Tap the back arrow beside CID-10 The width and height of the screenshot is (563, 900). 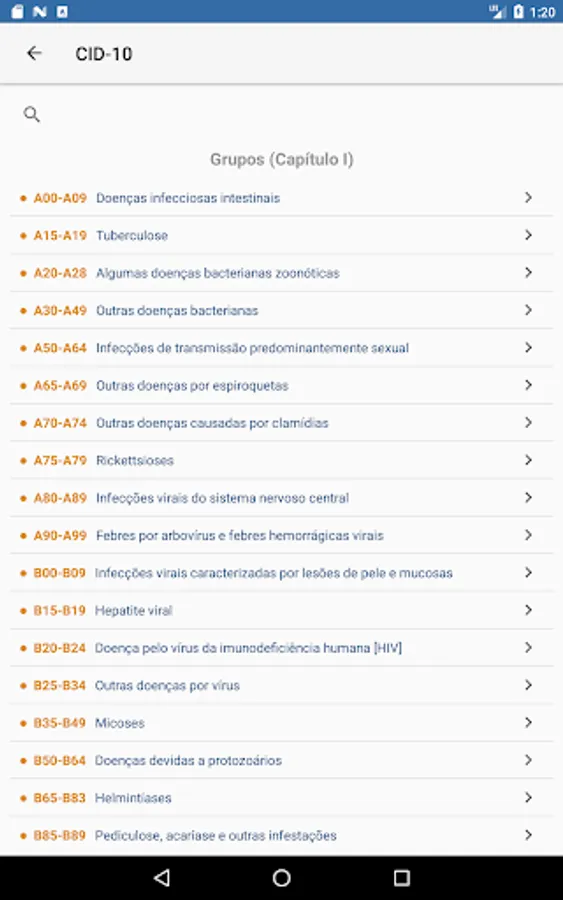coord(34,53)
